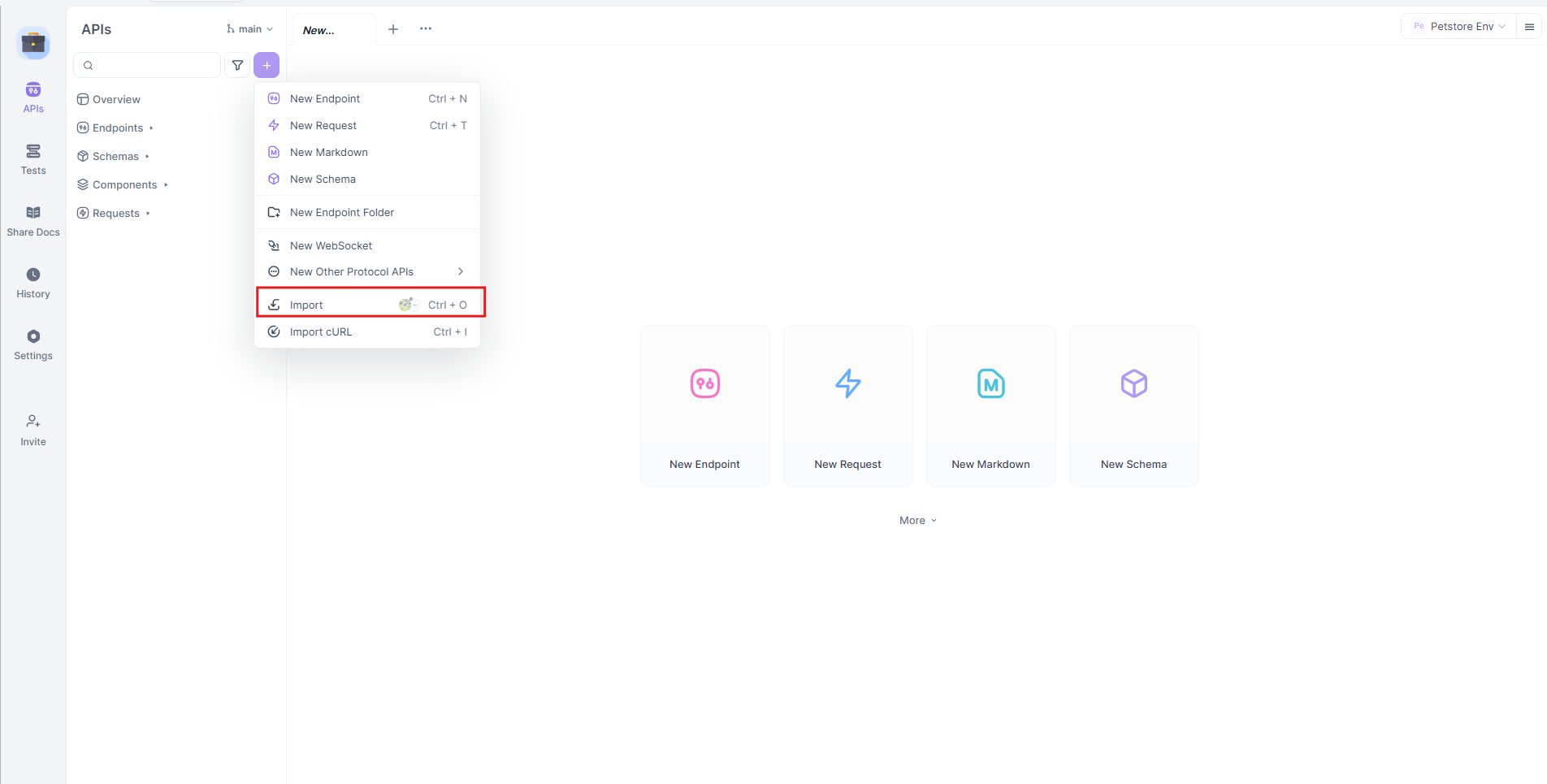
Task: Open the Tests section icon
Action: (33, 151)
